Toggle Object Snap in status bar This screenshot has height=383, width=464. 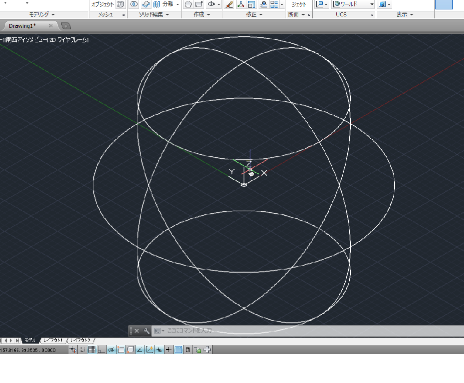tap(121, 350)
